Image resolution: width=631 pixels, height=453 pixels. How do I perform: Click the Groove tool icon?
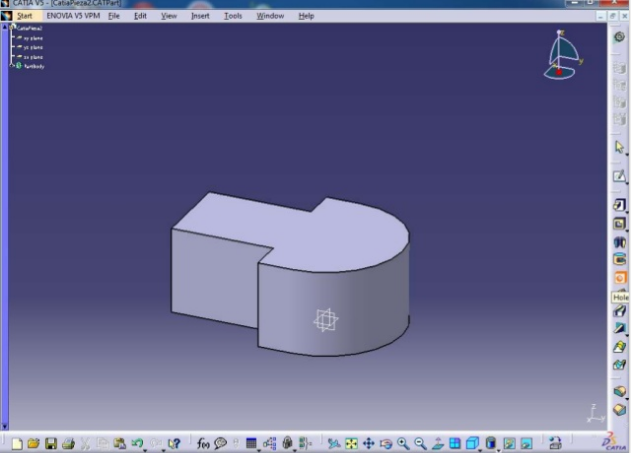coord(620,259)
